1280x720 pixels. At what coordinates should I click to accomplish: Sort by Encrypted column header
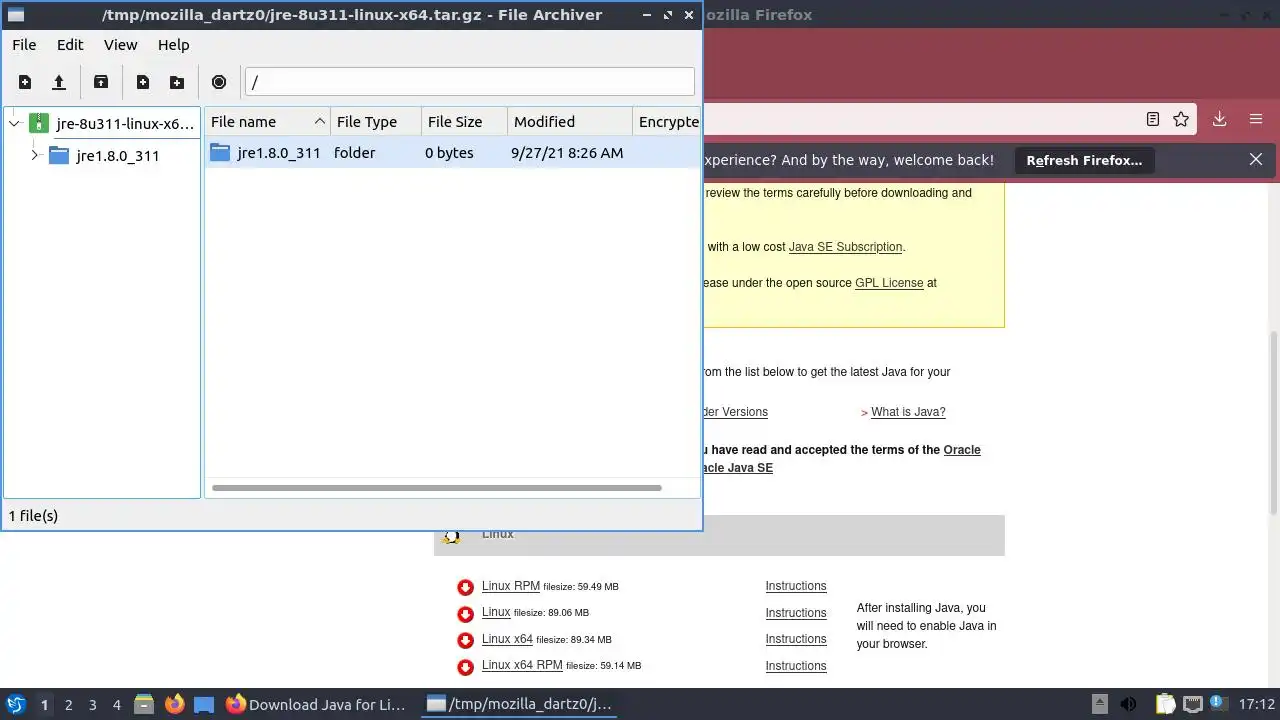pos(667,121)
